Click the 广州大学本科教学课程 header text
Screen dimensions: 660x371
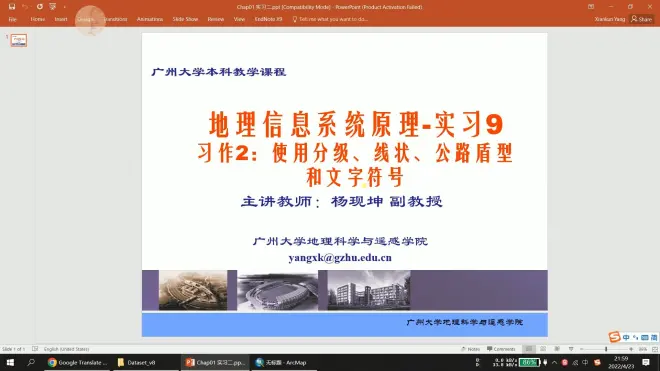coord(218,72)
